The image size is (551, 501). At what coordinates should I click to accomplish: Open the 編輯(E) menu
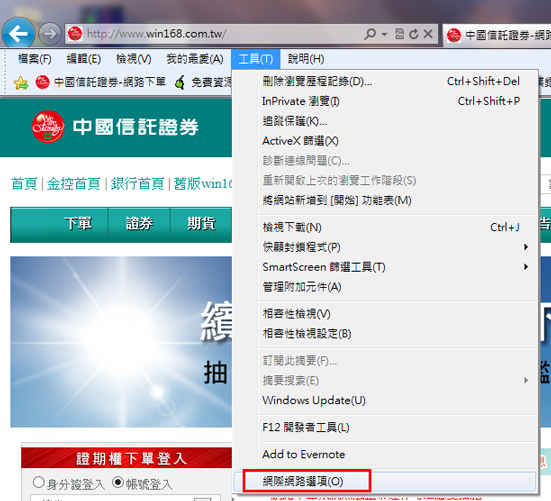tap(84, 59)
